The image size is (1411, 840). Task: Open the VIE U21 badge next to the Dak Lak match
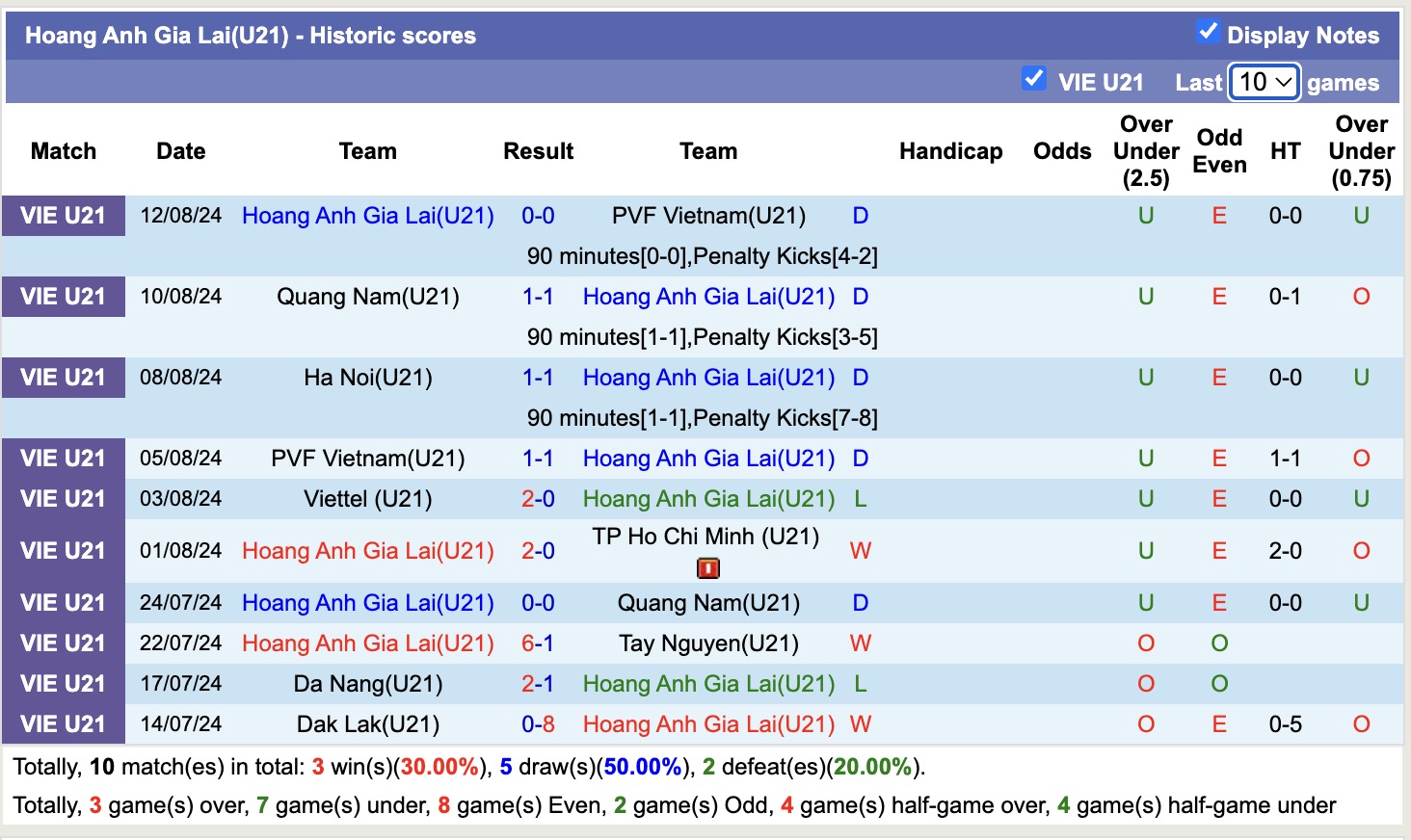[64, 723]
